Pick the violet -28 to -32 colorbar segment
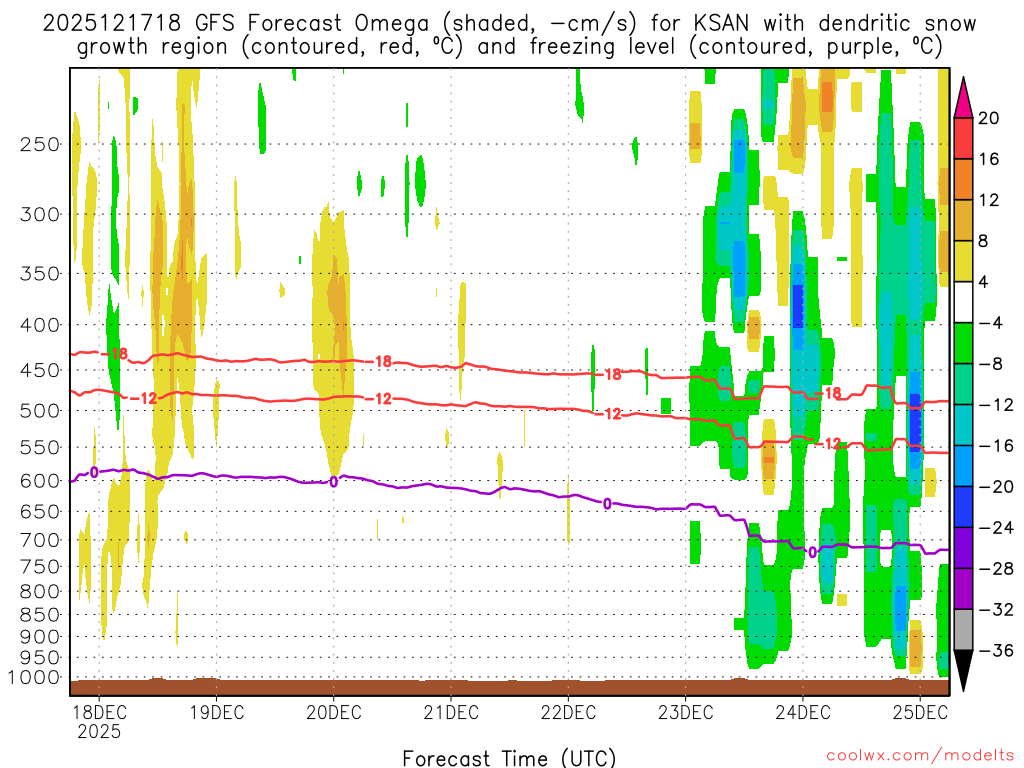 [963, 588]
